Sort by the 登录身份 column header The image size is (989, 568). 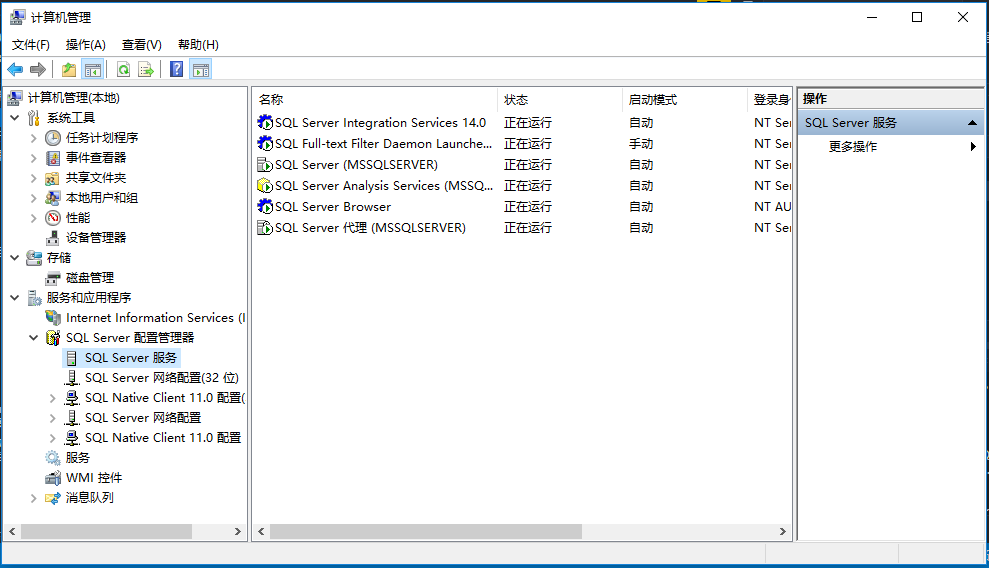770,100
